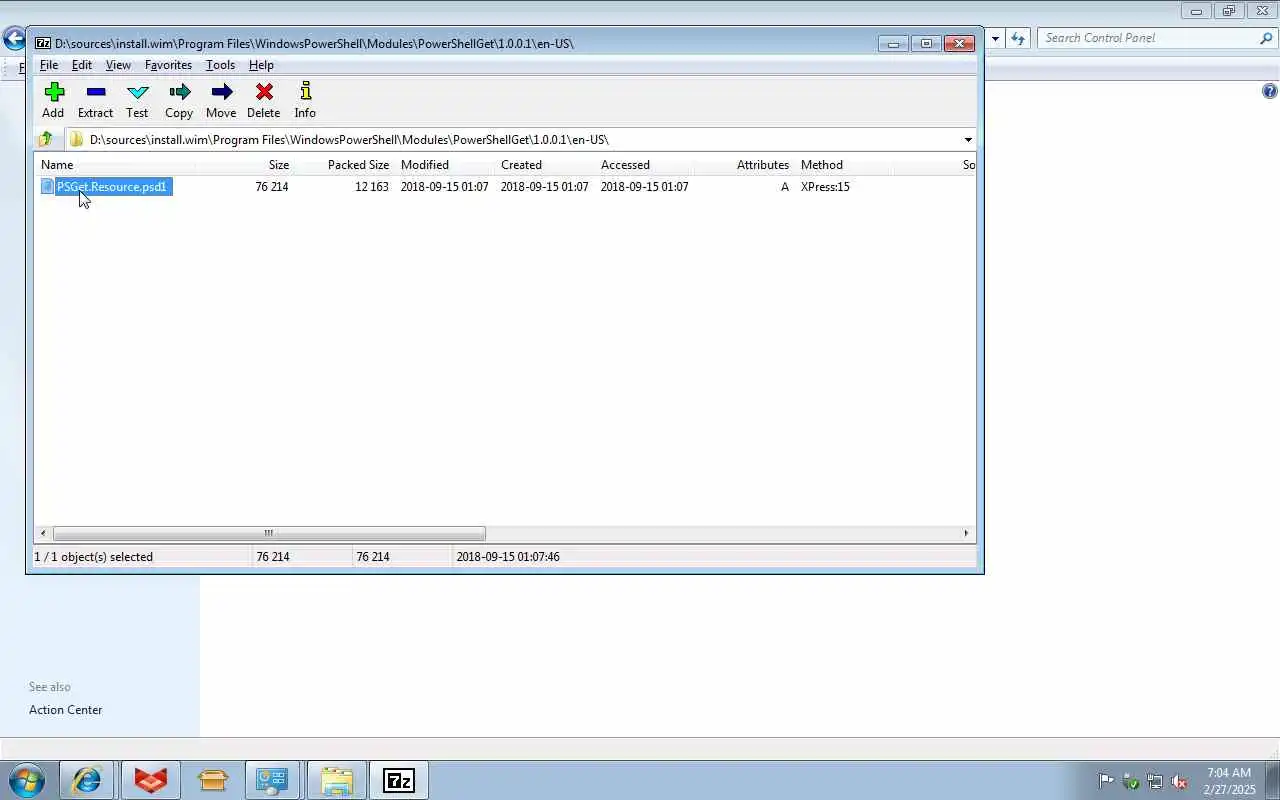Screen dimensions: 1280x800
Task: Sort by the Modified column header
Action: (x=445, y=165)
